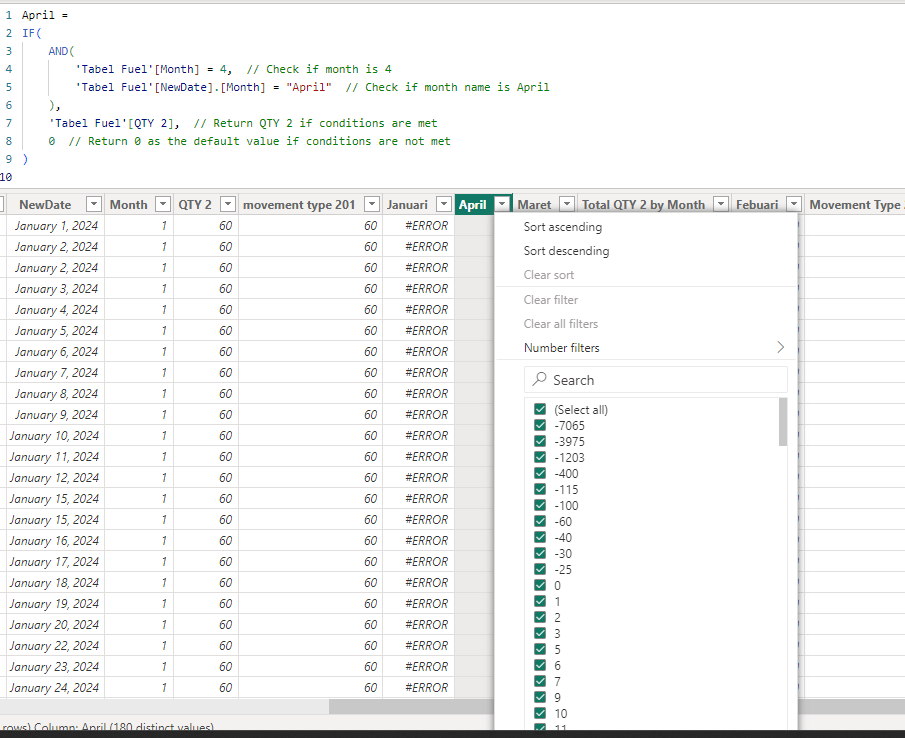Screen dimensions: 905x738
Task: Open Month column filter dropdown
Action: point(163,204)
